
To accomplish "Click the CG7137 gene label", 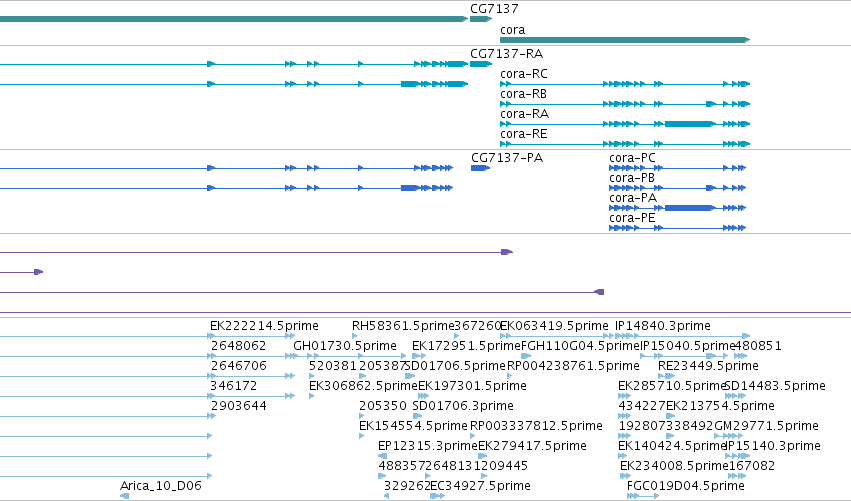I will tap(494, 9).
